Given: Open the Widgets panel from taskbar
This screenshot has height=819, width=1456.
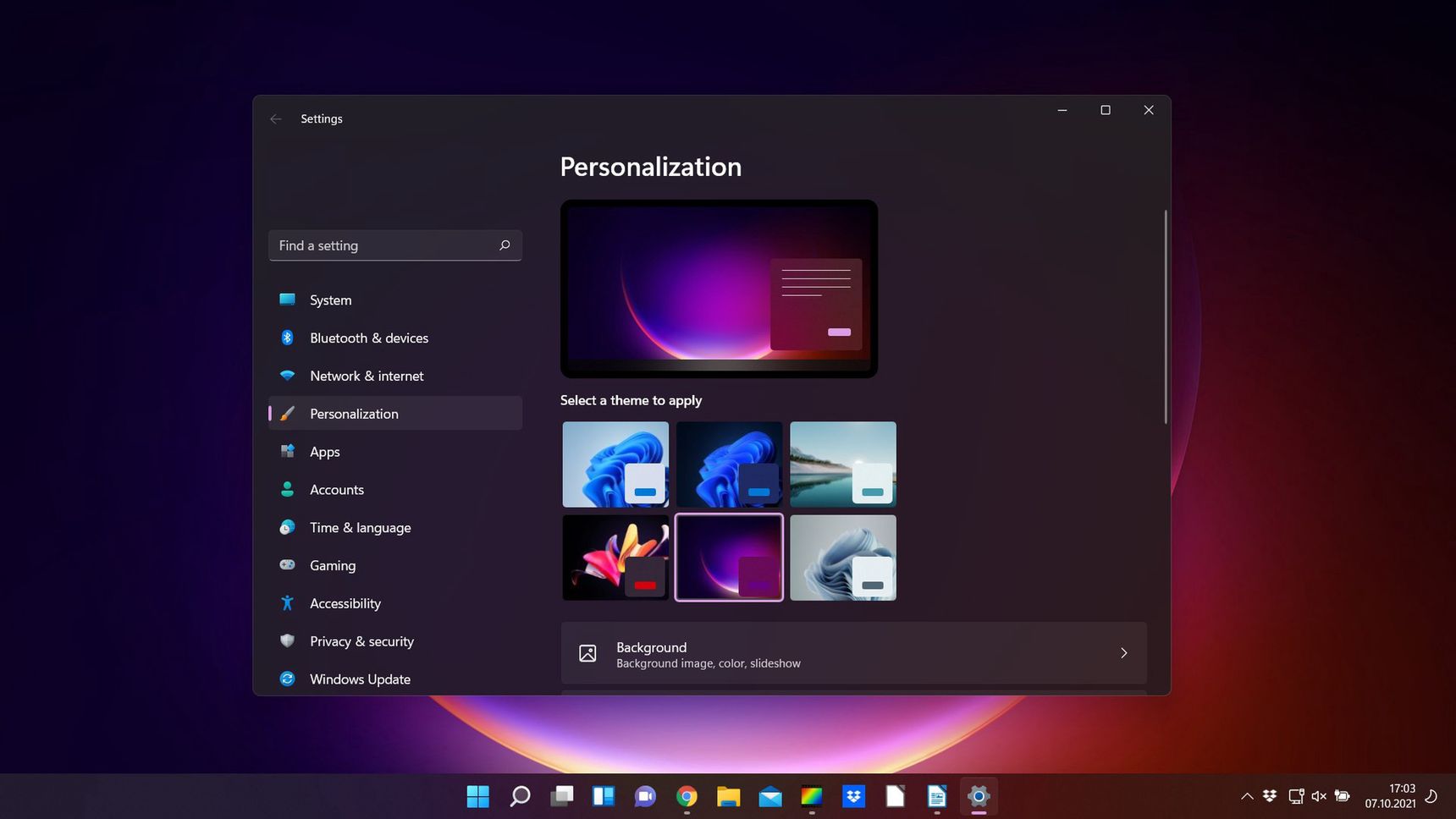Looking at the screenshot, I should coord(604,796).
